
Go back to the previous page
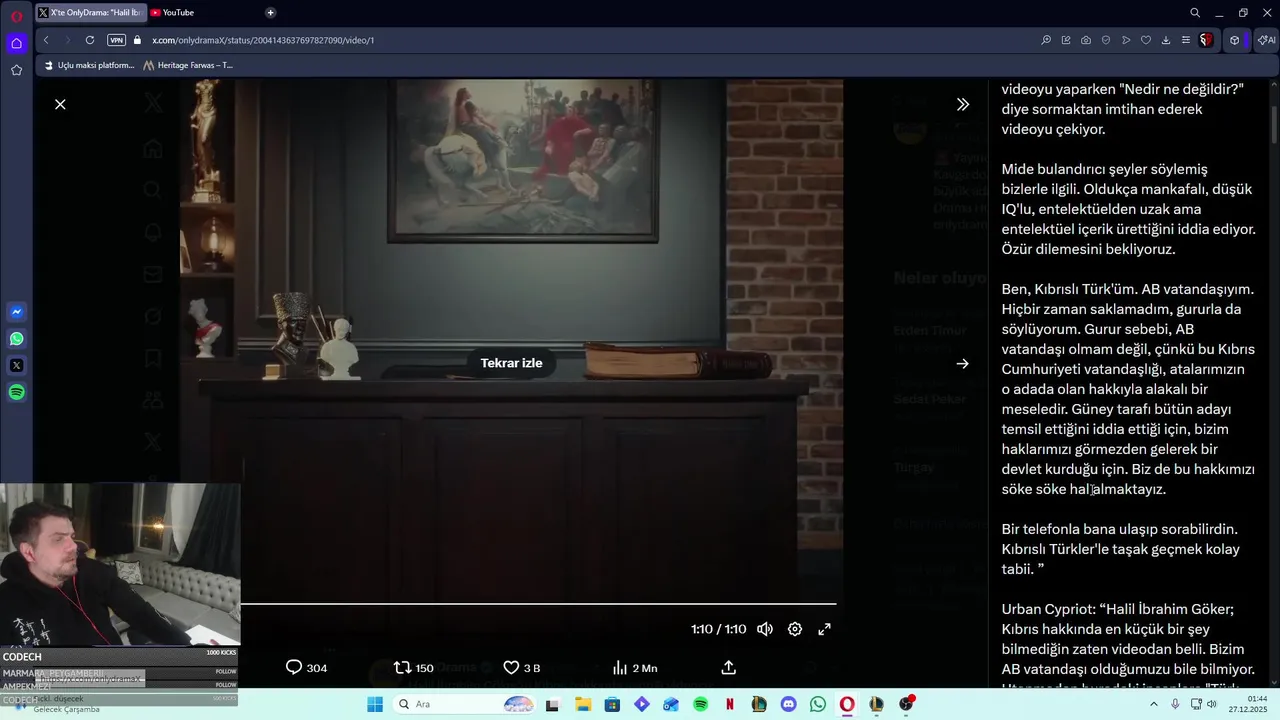tap(46, 40)
